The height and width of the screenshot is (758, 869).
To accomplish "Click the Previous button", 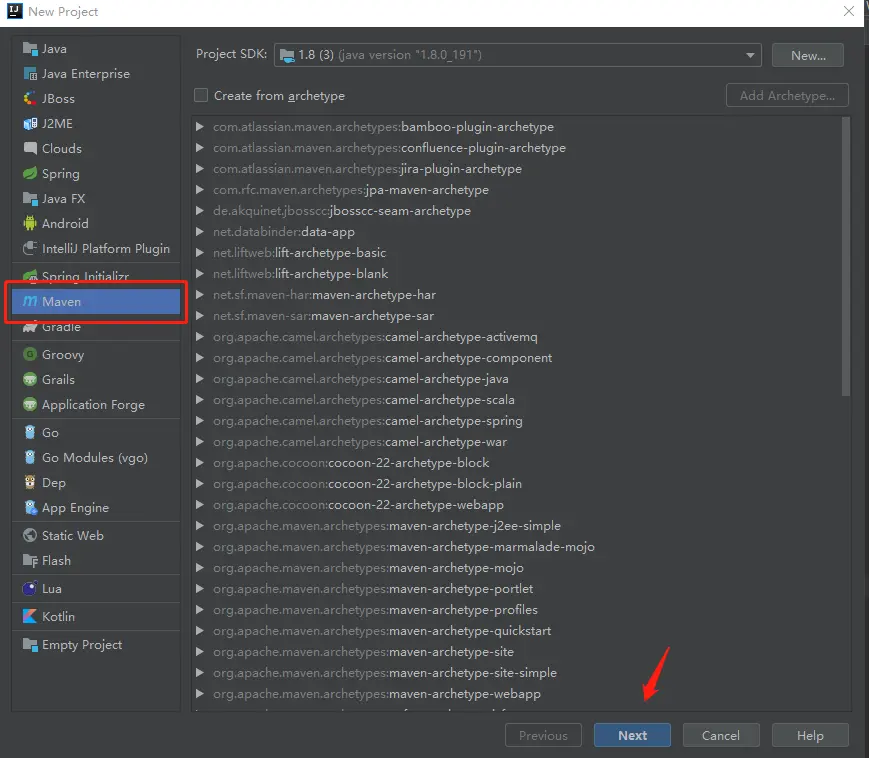I will [x=543, y=735].
